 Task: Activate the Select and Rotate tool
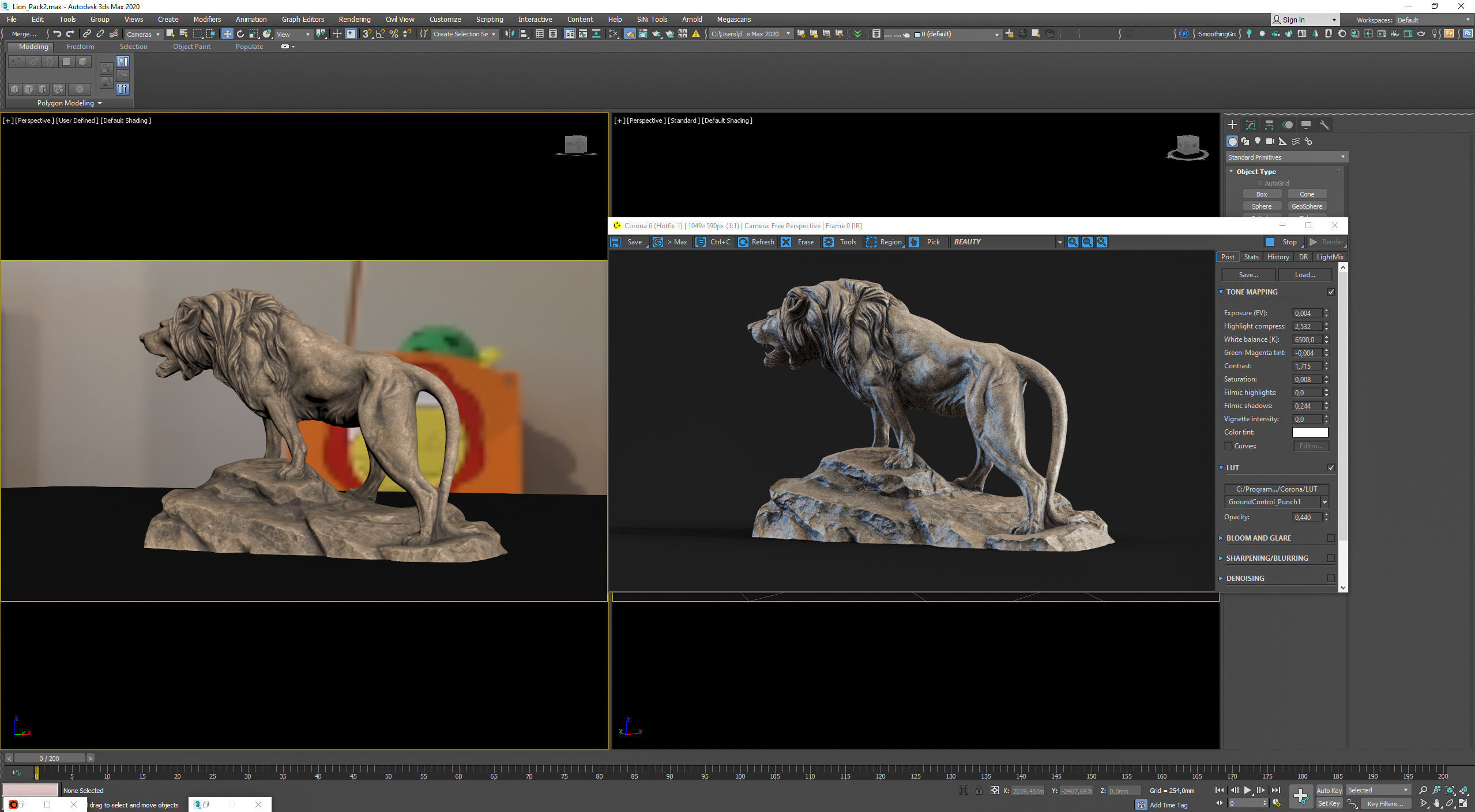pyautogui.click(x=240, y=34)
